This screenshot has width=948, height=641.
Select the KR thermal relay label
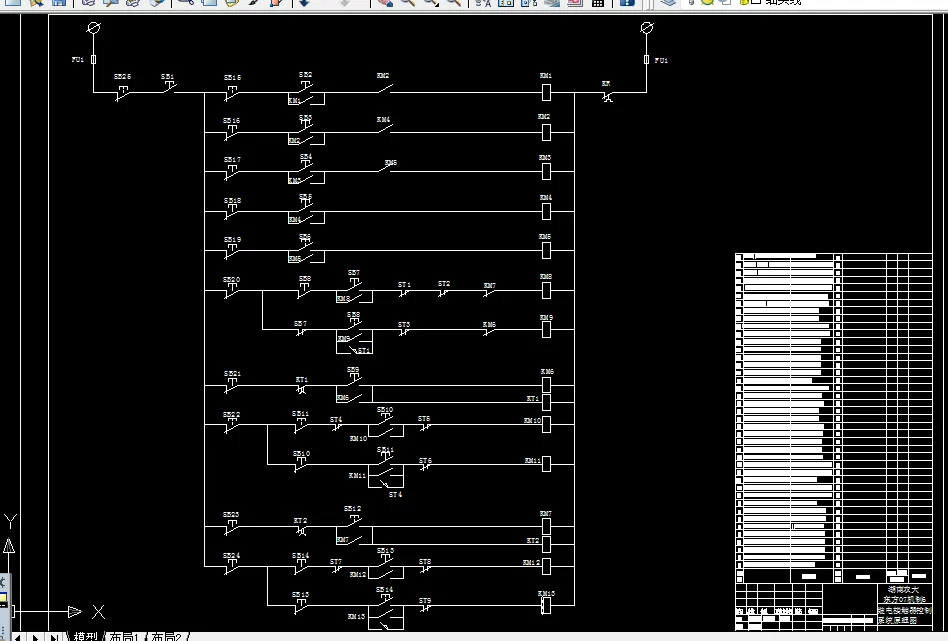[x=606, y=83]
